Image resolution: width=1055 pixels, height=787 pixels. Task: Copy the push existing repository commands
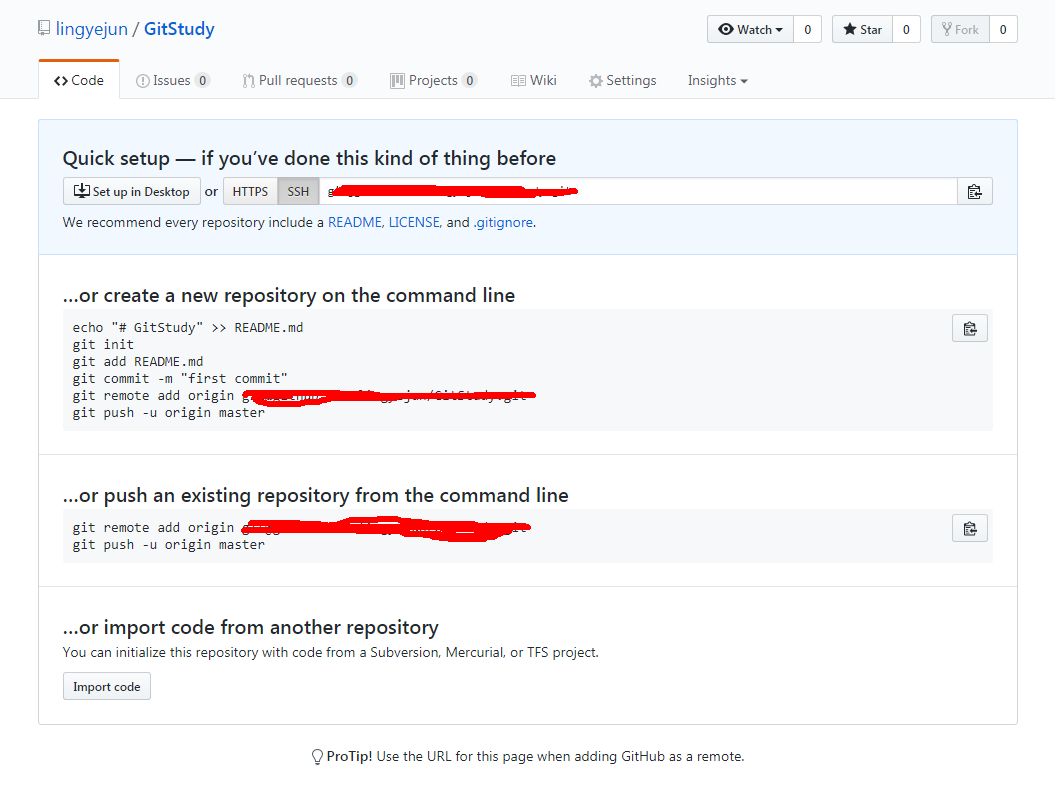(970, 528)
